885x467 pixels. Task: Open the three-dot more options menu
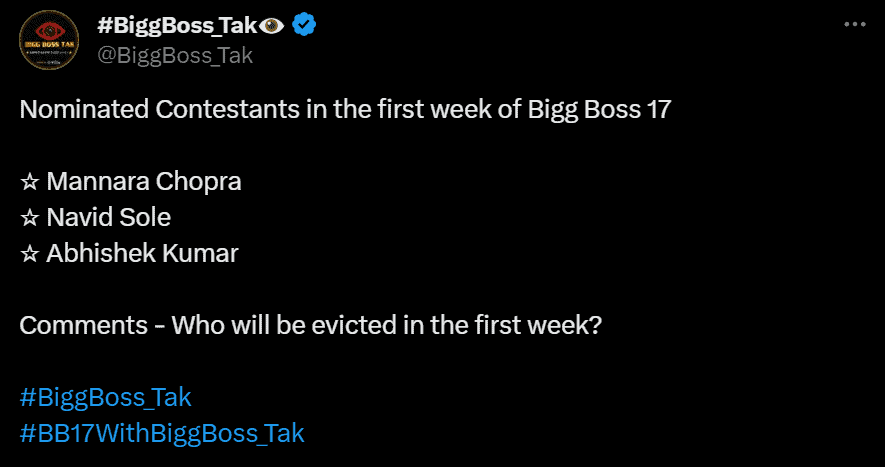click(x=853, y=26)
